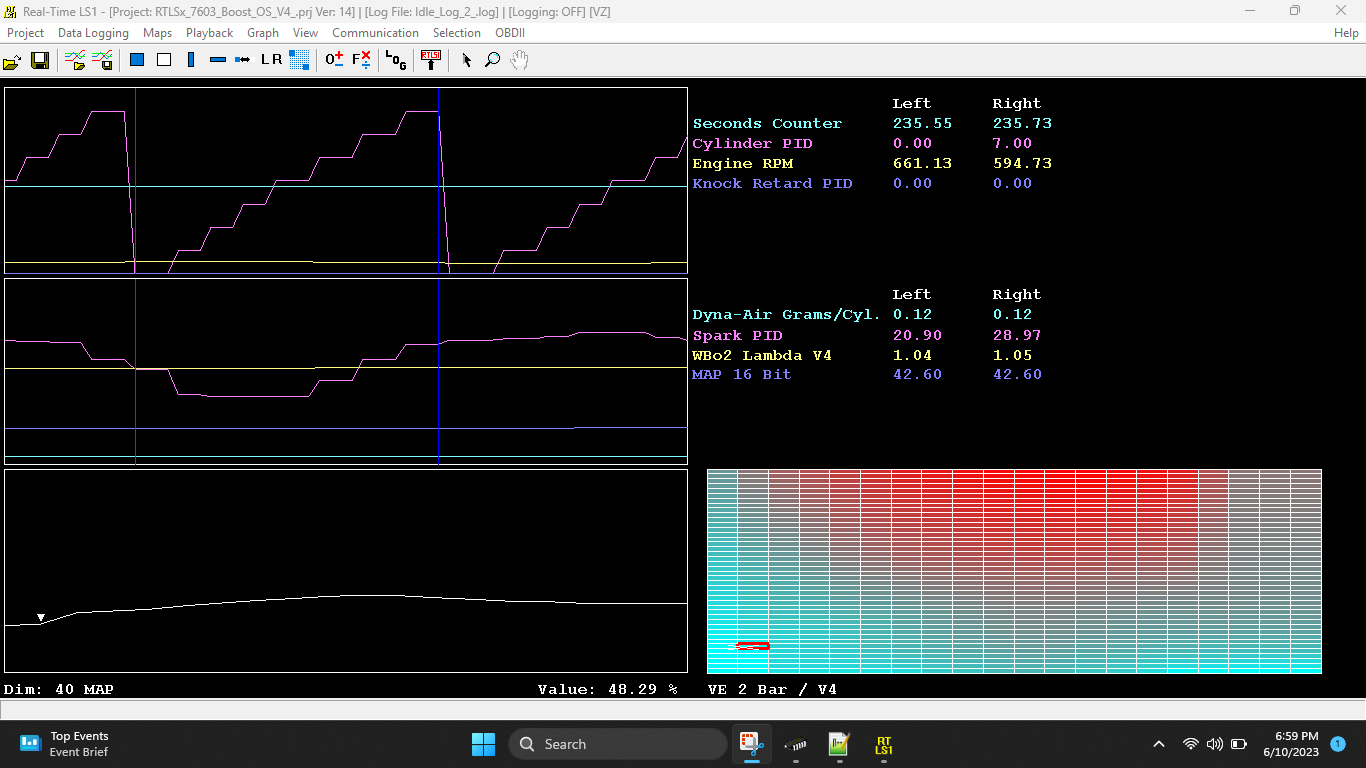1366x768 pixels.
Task: Open the Playback menu
Action: [x=209, y=33]
